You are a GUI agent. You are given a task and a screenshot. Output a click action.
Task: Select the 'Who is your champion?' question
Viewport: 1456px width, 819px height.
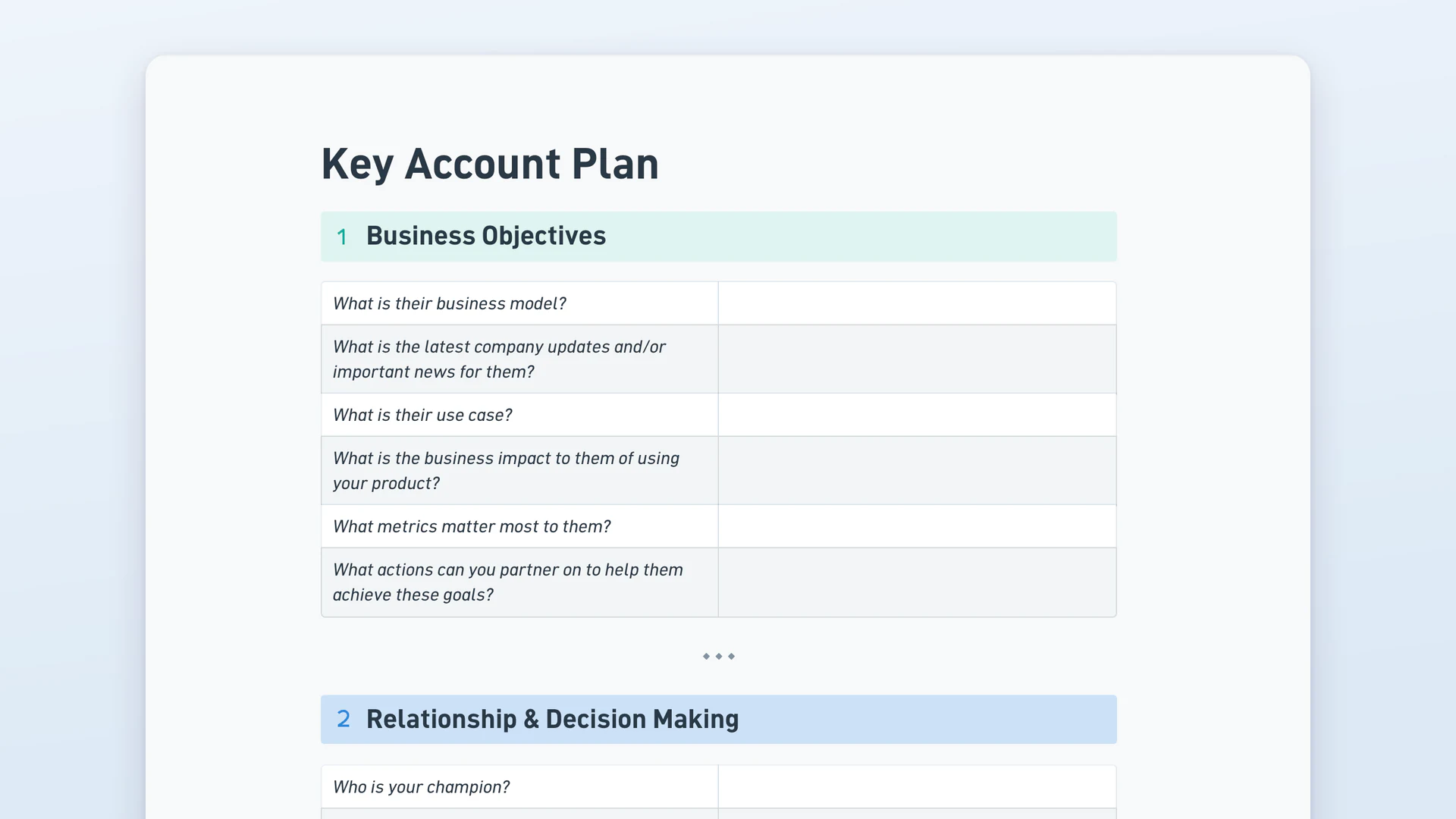coord(421,786)
